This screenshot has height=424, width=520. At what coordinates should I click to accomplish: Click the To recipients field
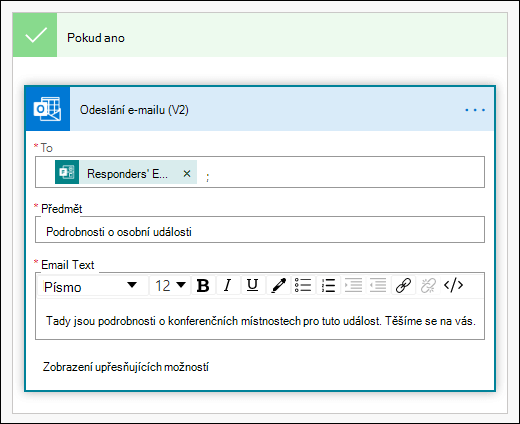point(260,172)
